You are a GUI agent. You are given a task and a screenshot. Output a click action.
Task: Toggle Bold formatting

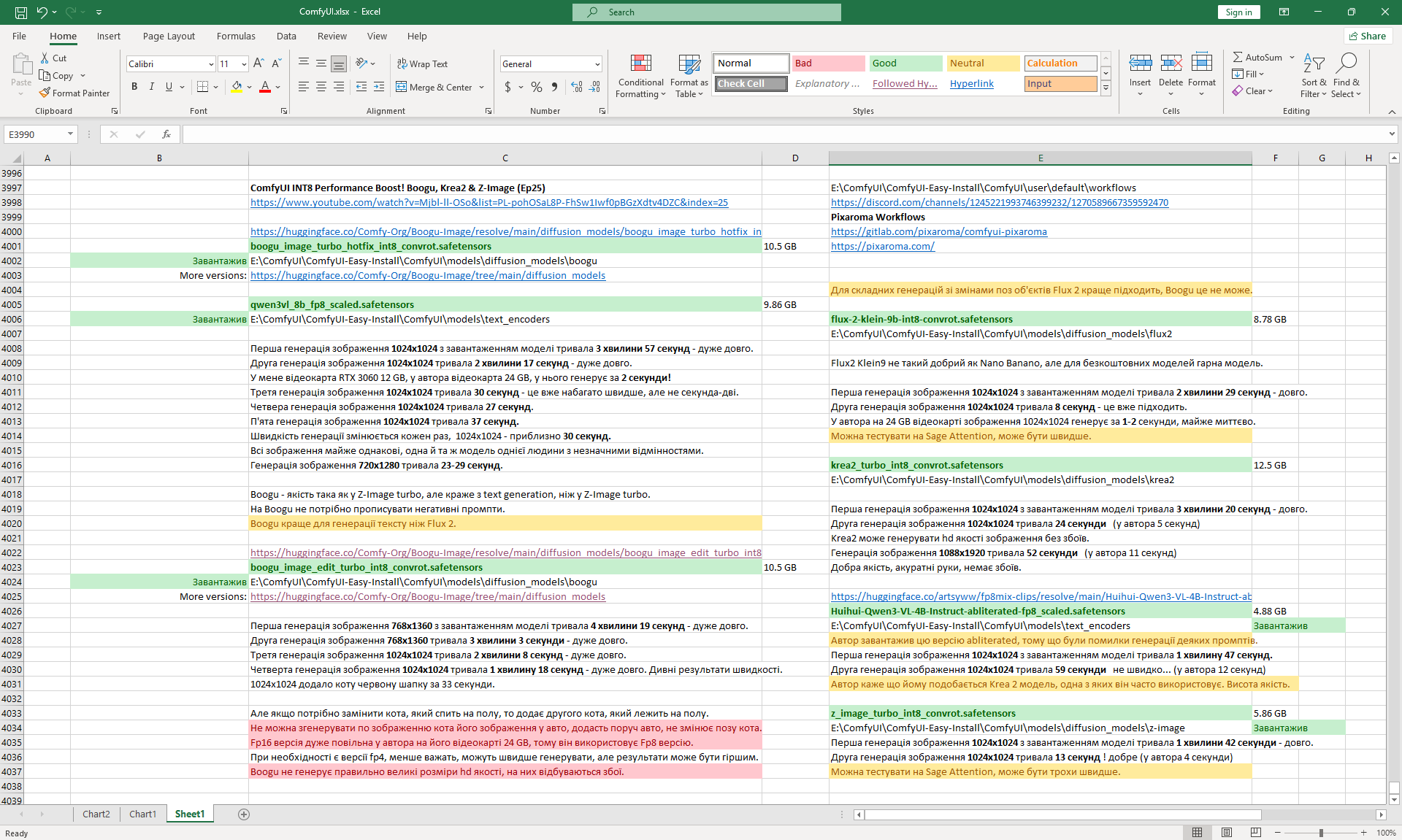click(134, 87)
